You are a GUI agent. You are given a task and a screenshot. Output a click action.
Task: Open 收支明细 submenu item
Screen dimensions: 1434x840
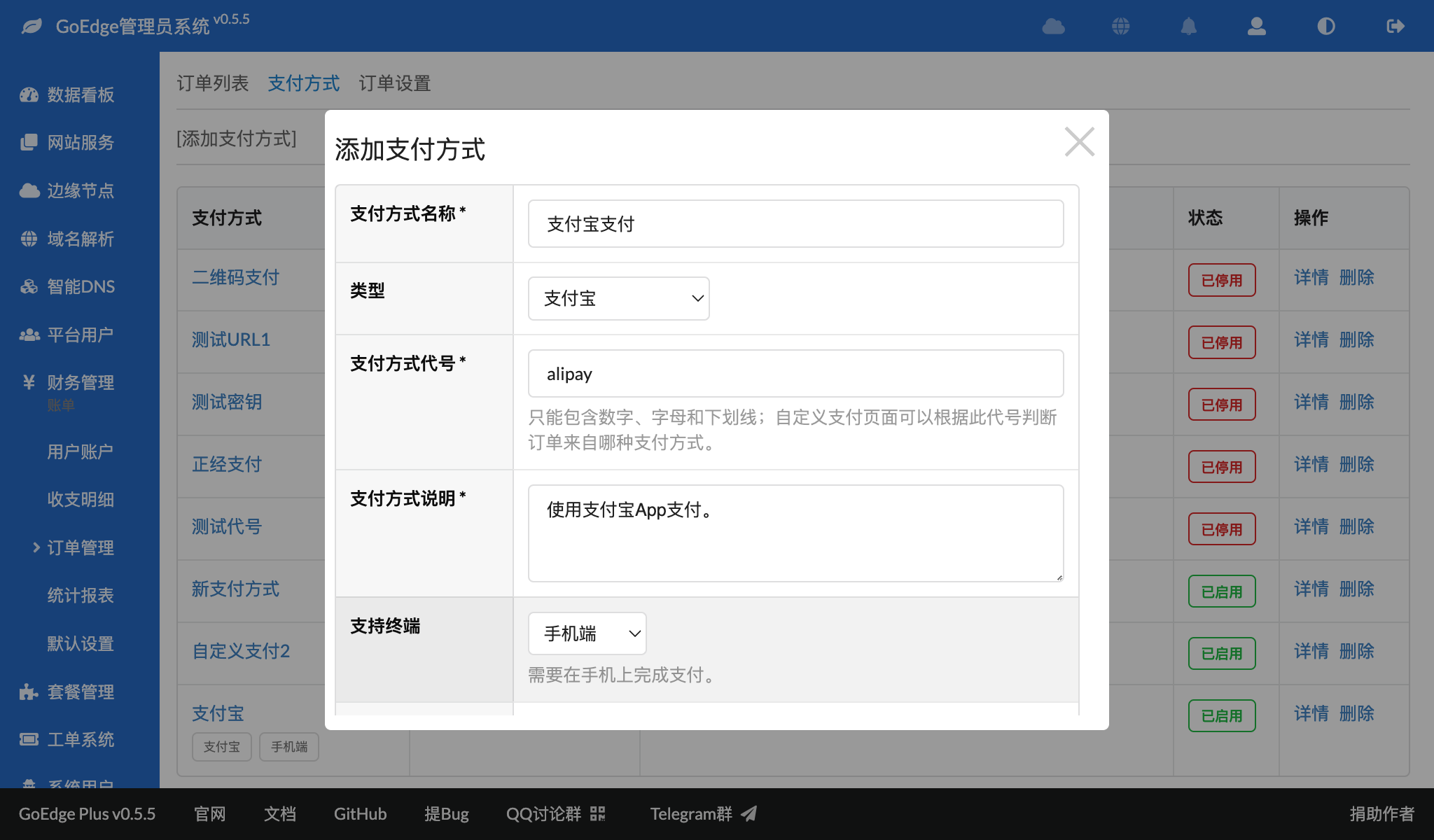[x=81, y=499]
